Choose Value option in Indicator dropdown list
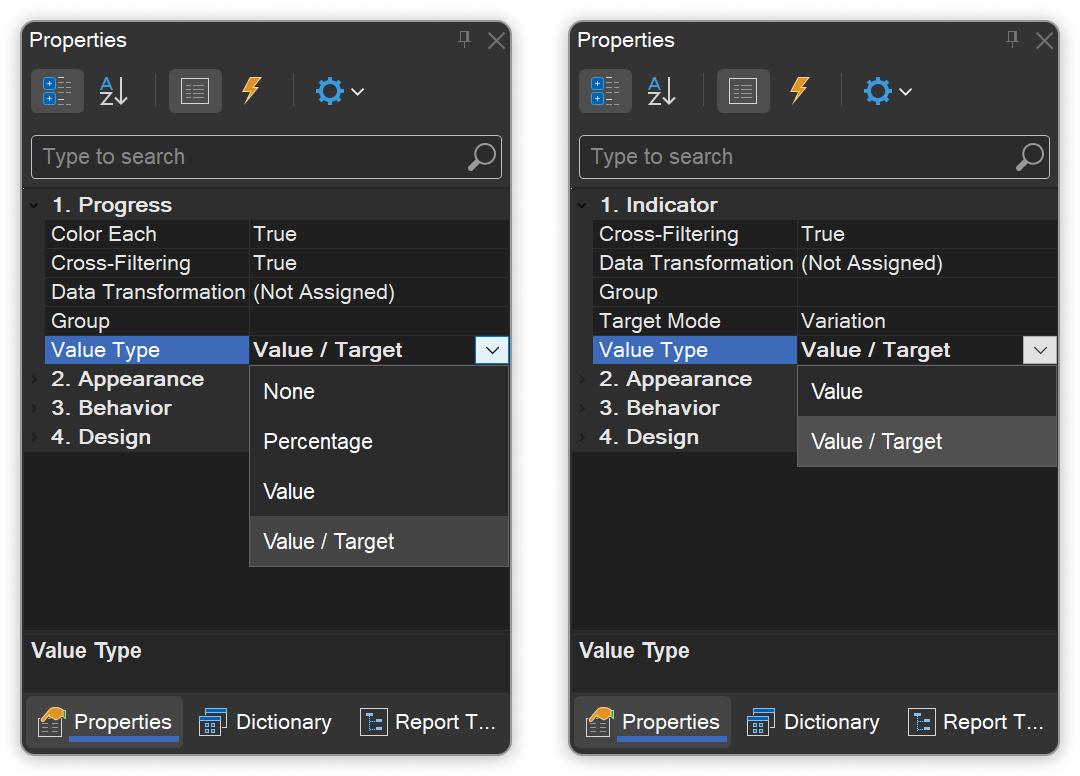Viewport: 1080px width, 776px height. tap(837, 392)
